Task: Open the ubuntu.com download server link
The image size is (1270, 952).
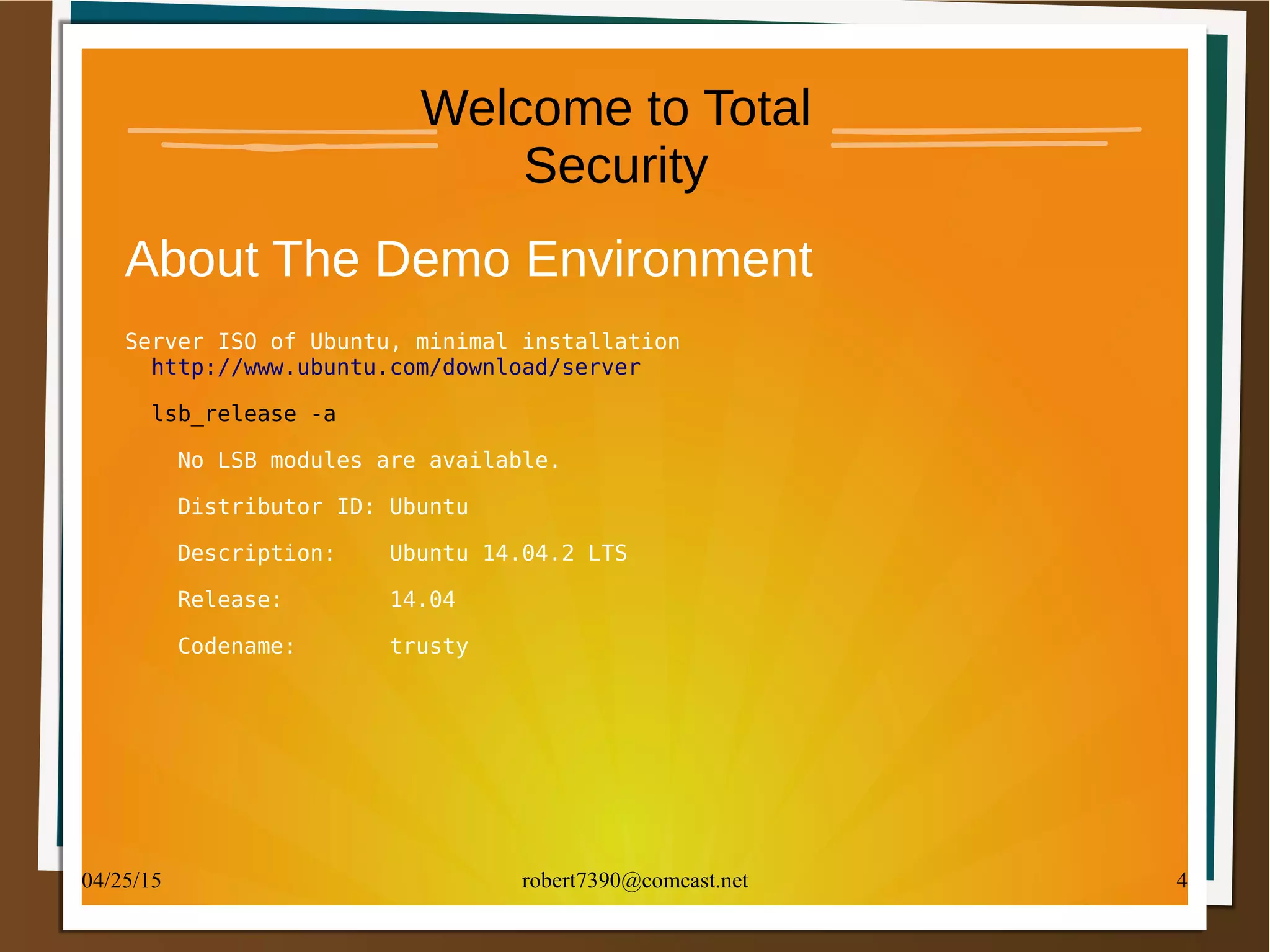Action: pyautogui.click(x=396, y=368)
